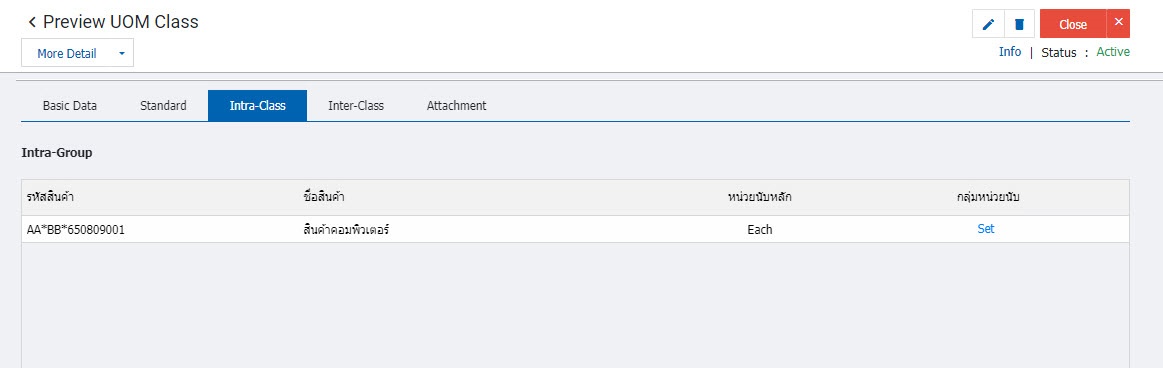Click the pencil edit icon
Image resolution: width=1163 pixels, height=368 pixels.
click(x=988, y=24)
